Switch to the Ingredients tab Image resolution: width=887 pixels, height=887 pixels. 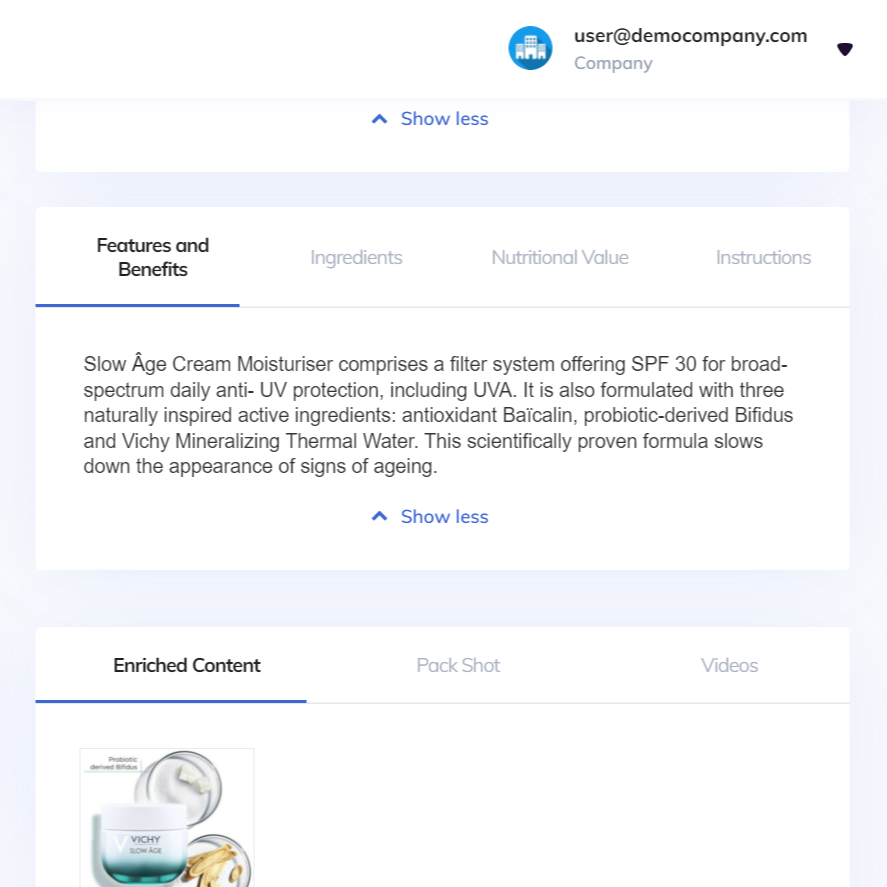tap(356, 257)
